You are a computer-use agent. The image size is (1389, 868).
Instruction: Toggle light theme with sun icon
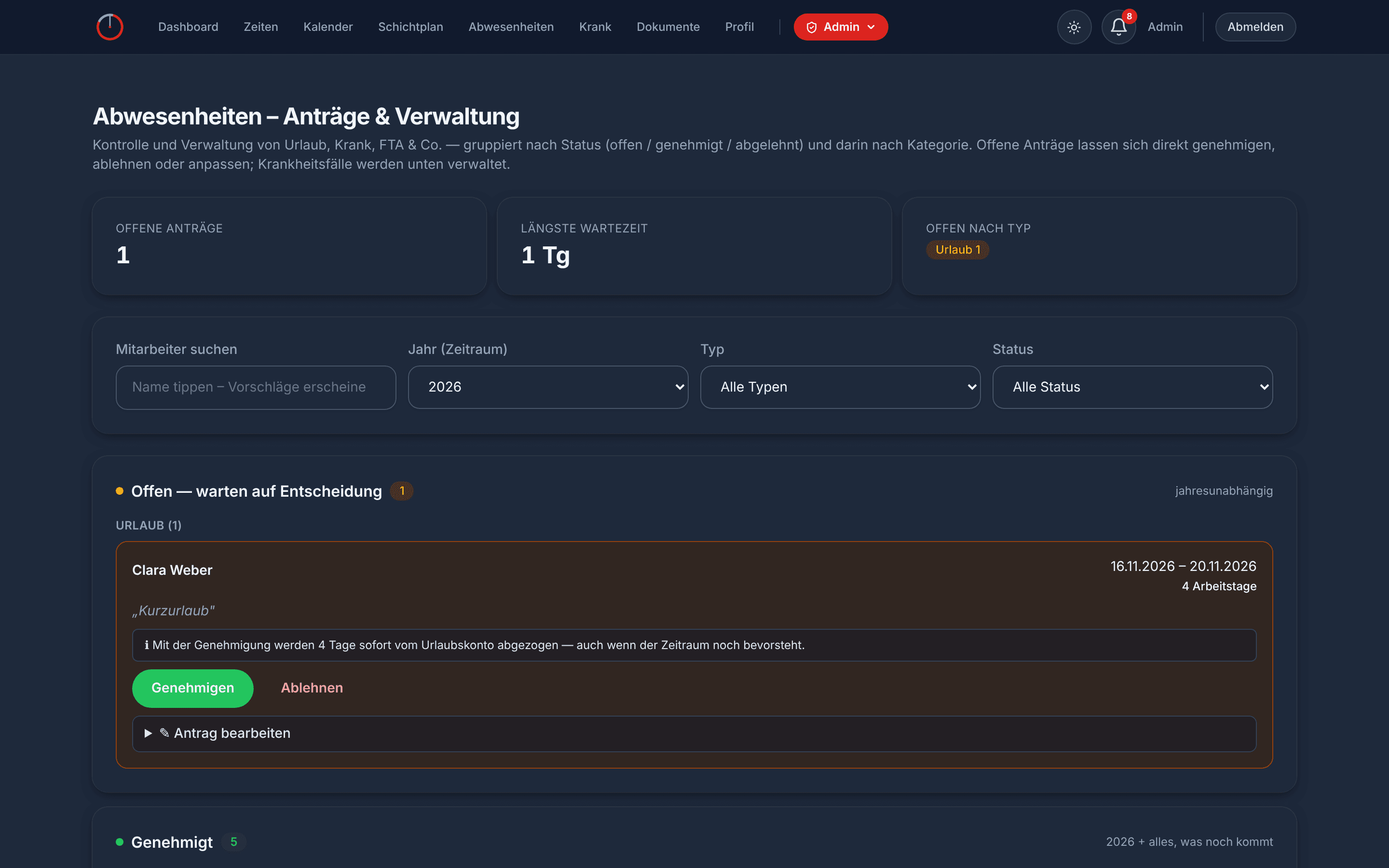pyautogui.click(x=1074, y=27)
